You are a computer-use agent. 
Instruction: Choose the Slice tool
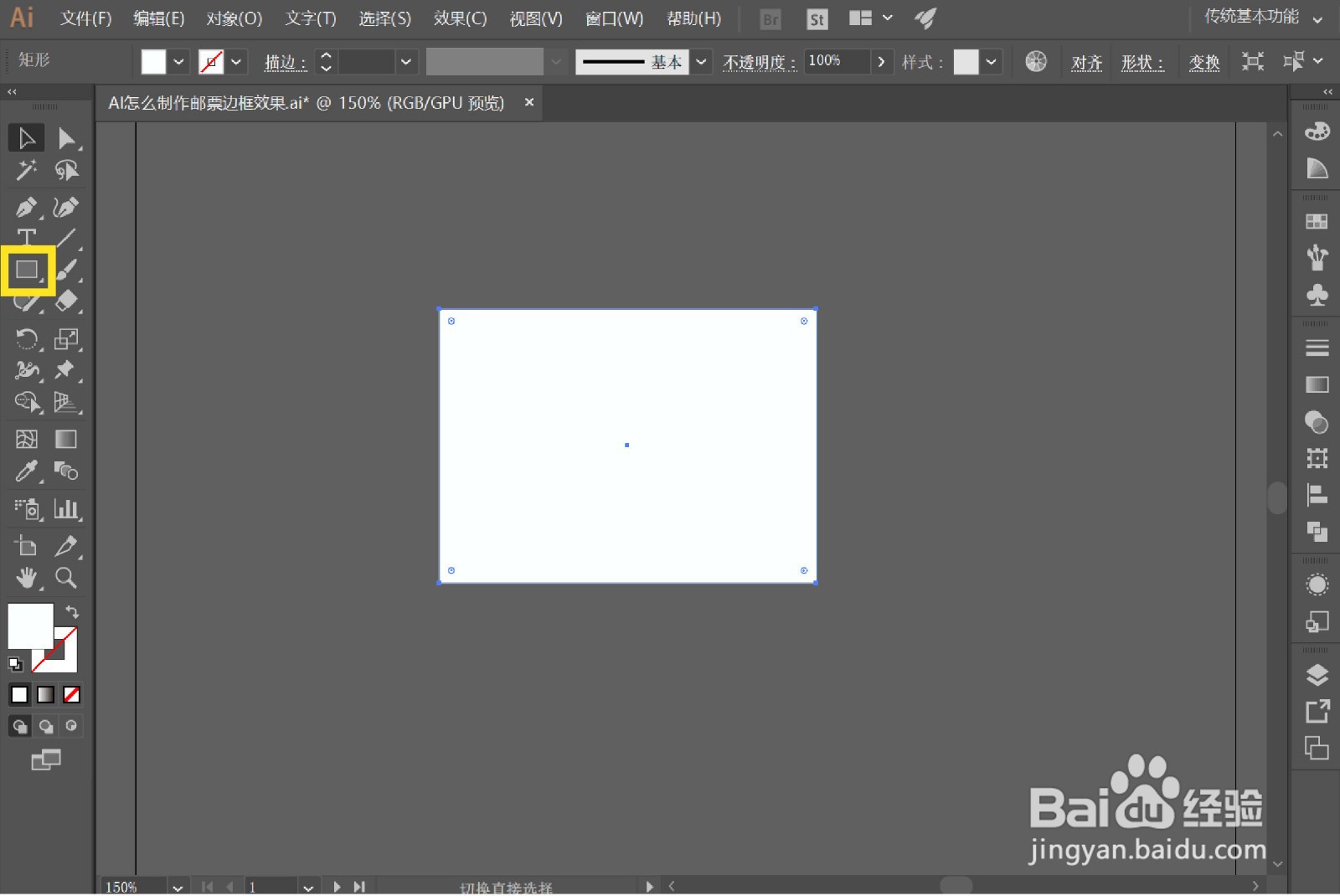point(66,546)
